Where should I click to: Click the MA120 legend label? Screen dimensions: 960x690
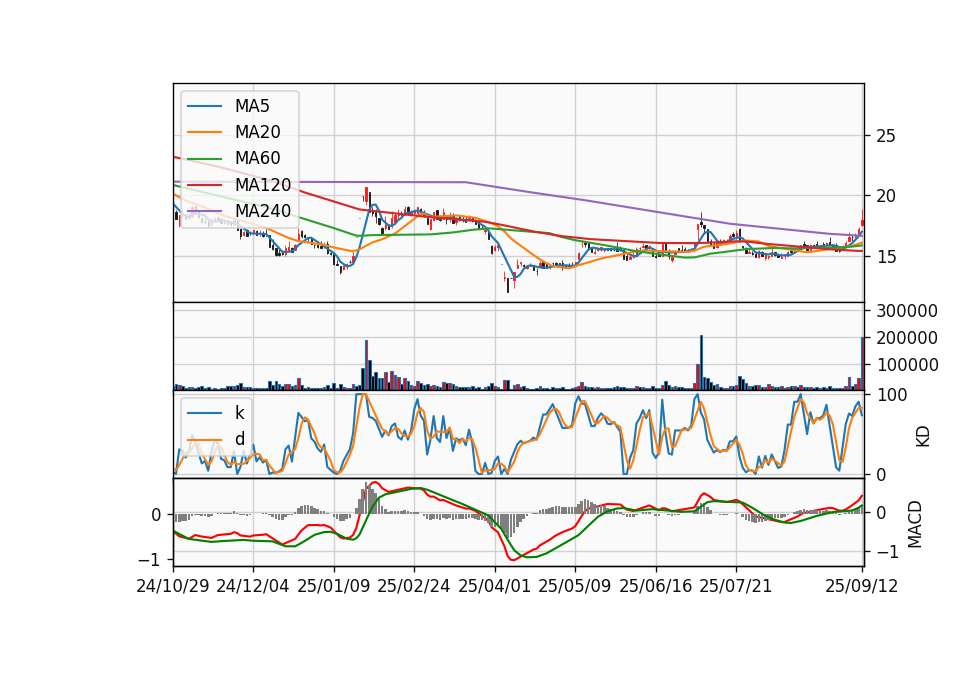tap(263, 184)
